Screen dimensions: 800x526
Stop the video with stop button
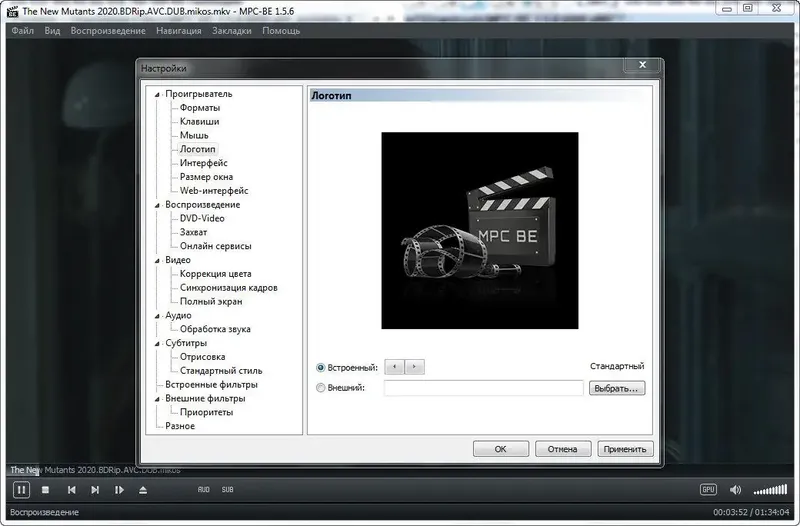tap(45, 490)
